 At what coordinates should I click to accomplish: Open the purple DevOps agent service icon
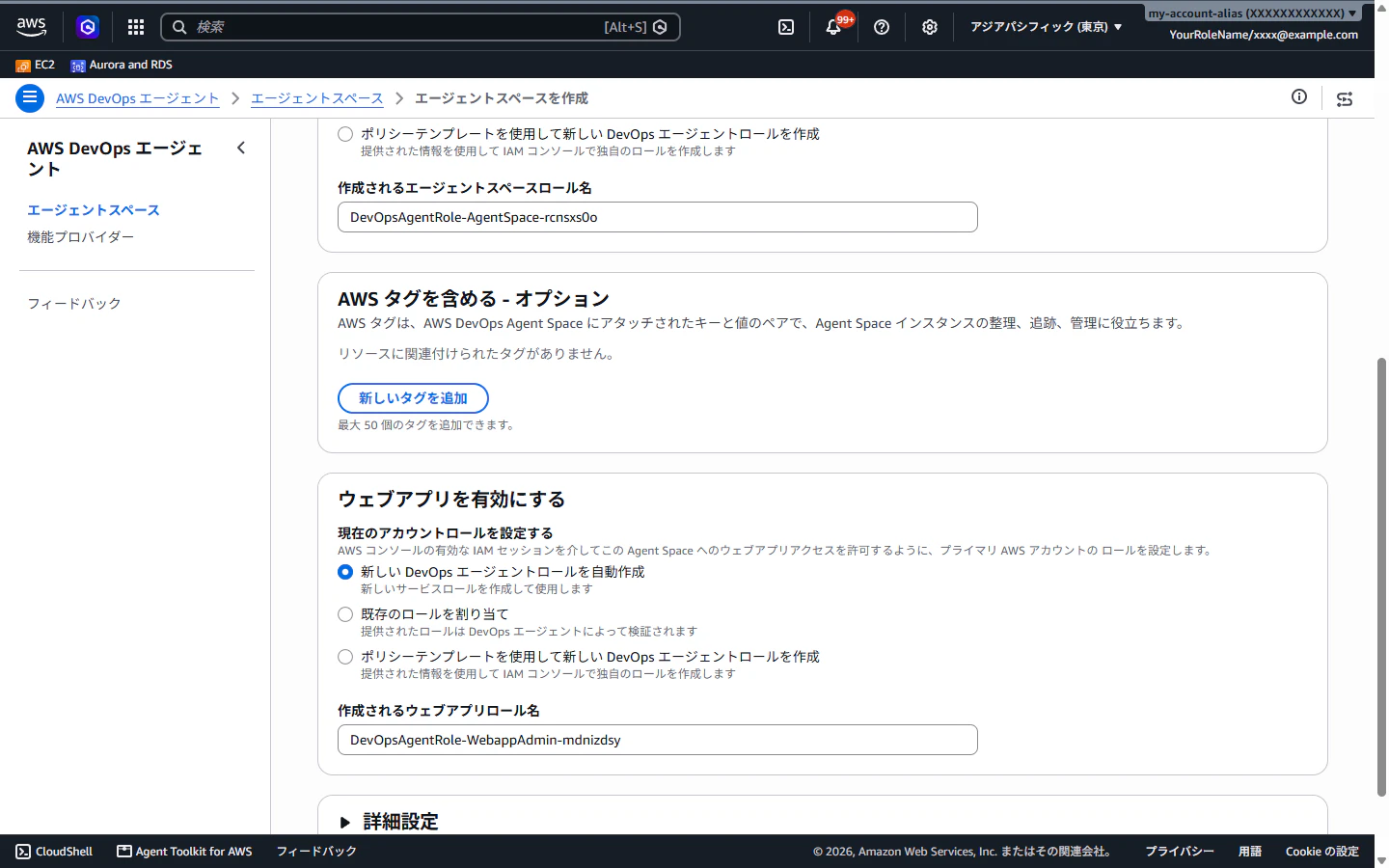pos(88,27)
